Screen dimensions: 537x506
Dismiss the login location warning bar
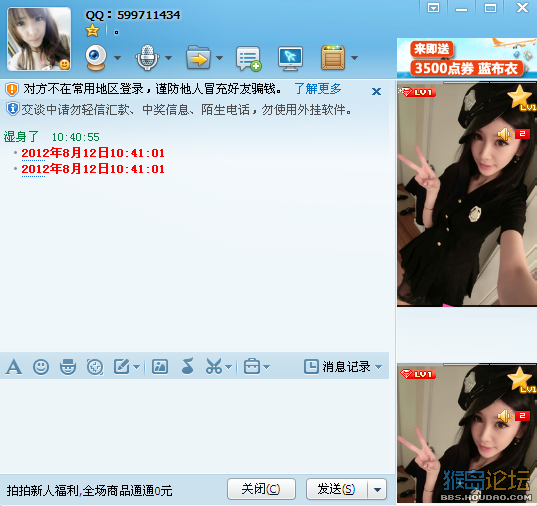[x=376, y=91]
